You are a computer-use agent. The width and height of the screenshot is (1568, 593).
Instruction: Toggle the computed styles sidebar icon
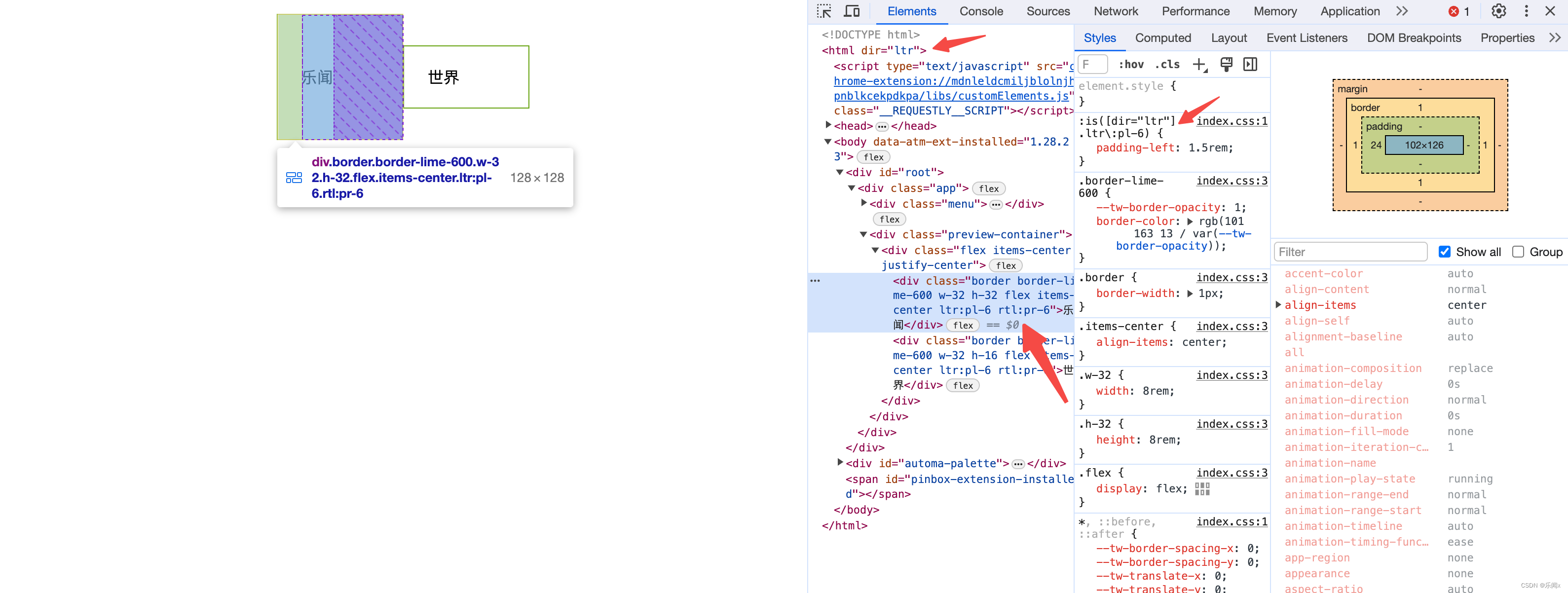pyautogui.click(x=1250, y=65)
